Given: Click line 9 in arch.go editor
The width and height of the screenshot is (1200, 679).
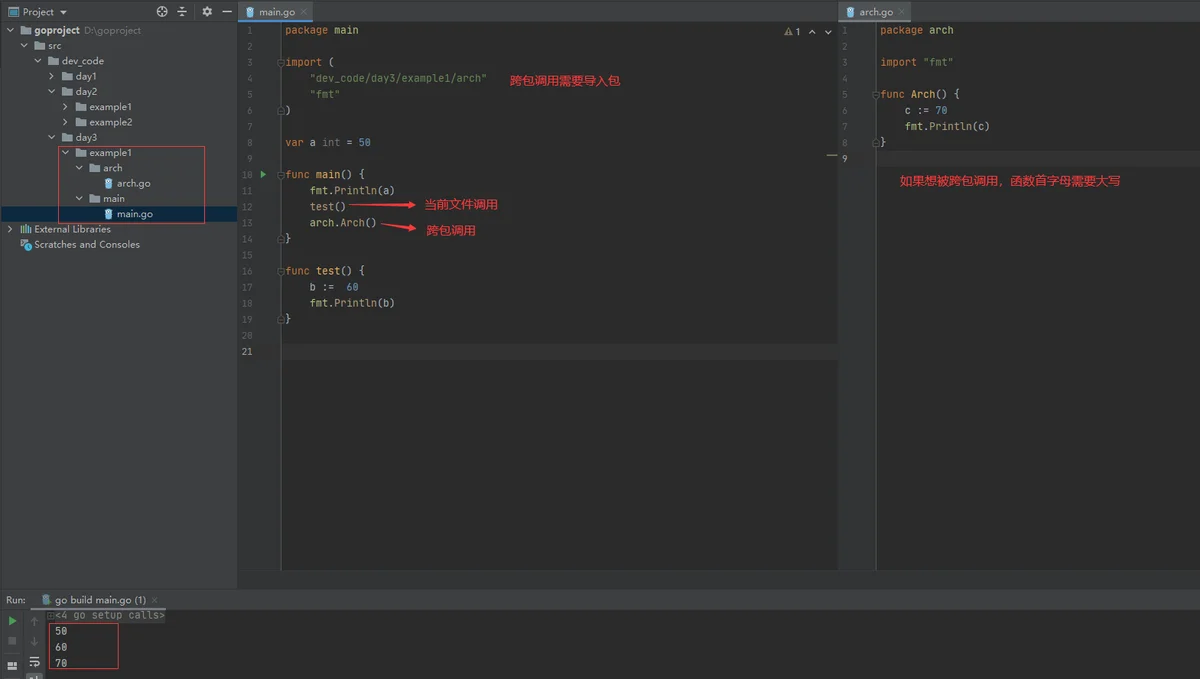Looking at the screenshot, I should 1037,158.
